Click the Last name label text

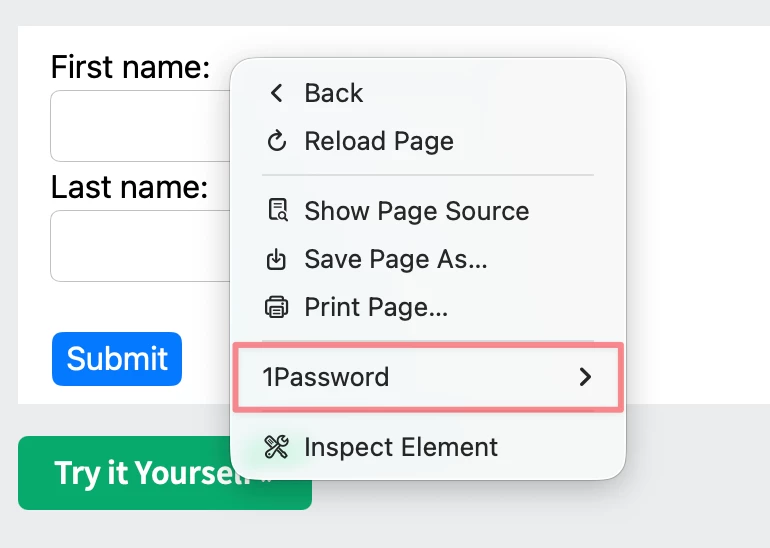[130, 188]
